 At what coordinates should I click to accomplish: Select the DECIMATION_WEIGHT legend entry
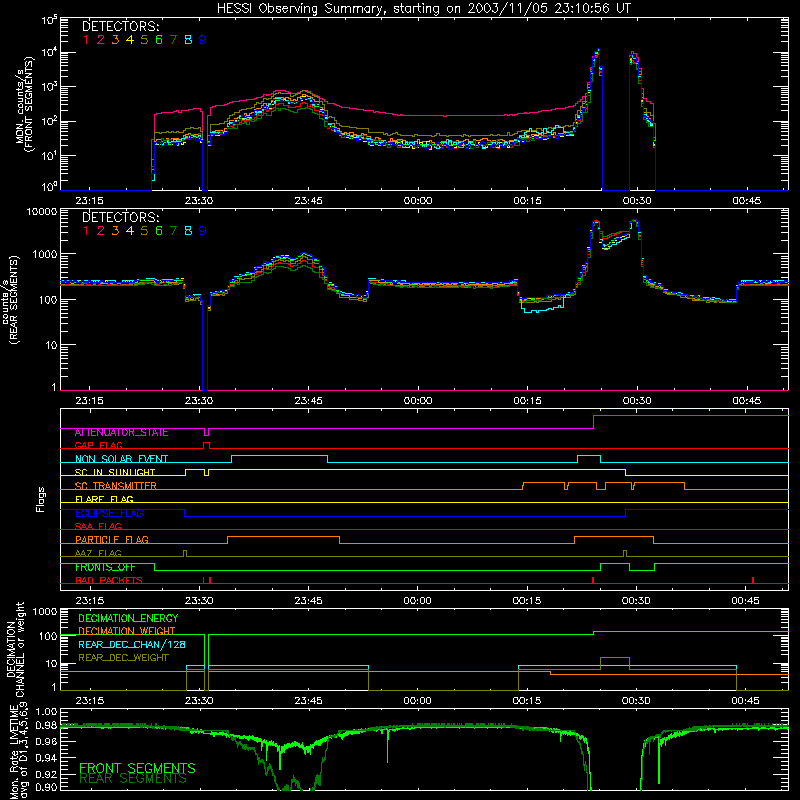127,631
